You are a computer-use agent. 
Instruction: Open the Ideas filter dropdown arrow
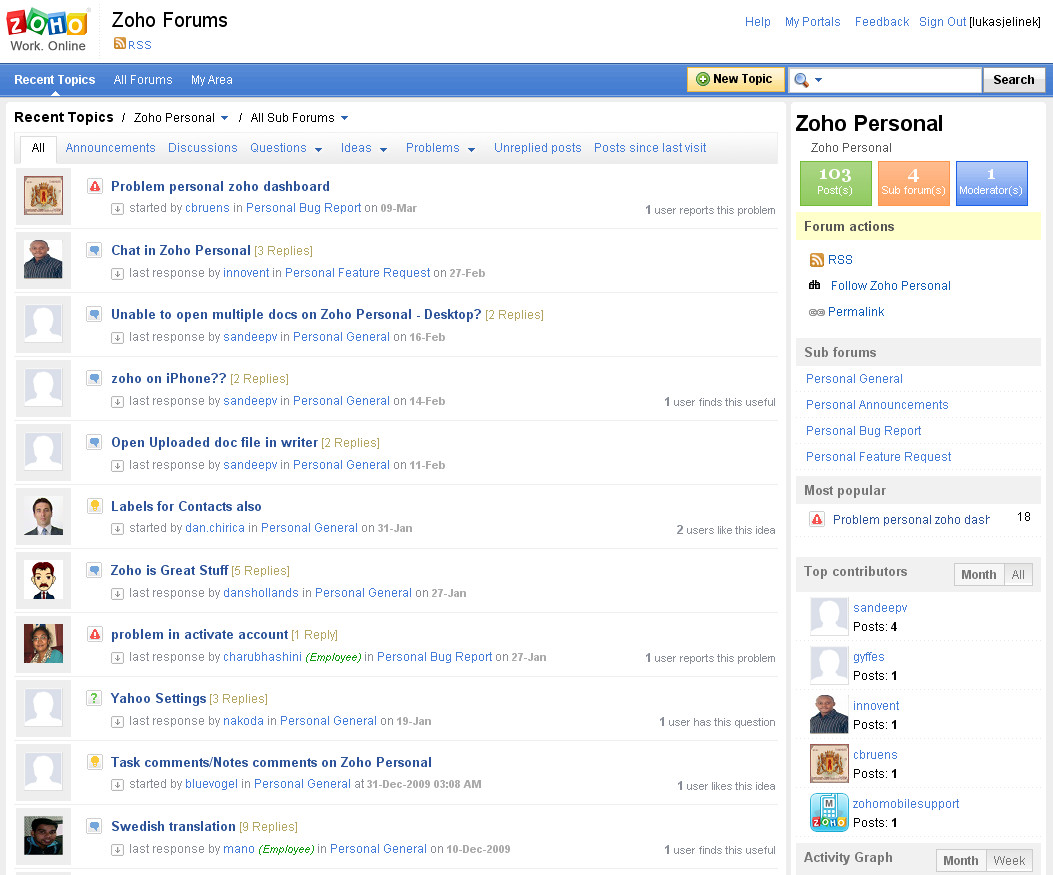[383, 149]
